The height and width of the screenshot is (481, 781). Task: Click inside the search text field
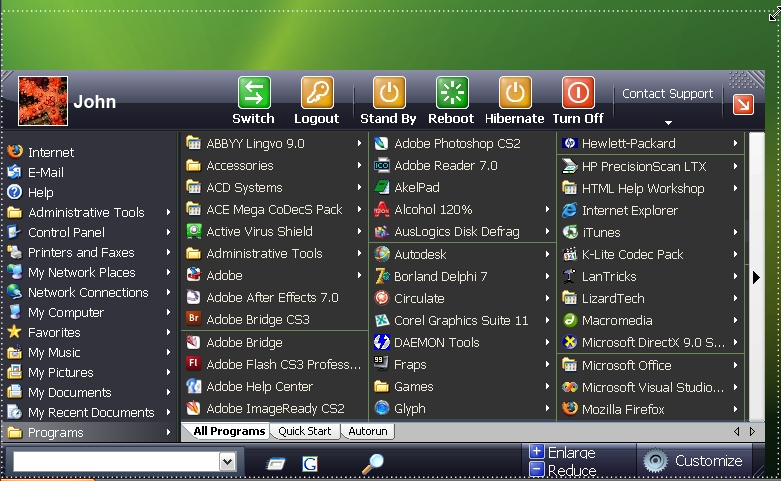click(x=115, y=462)
